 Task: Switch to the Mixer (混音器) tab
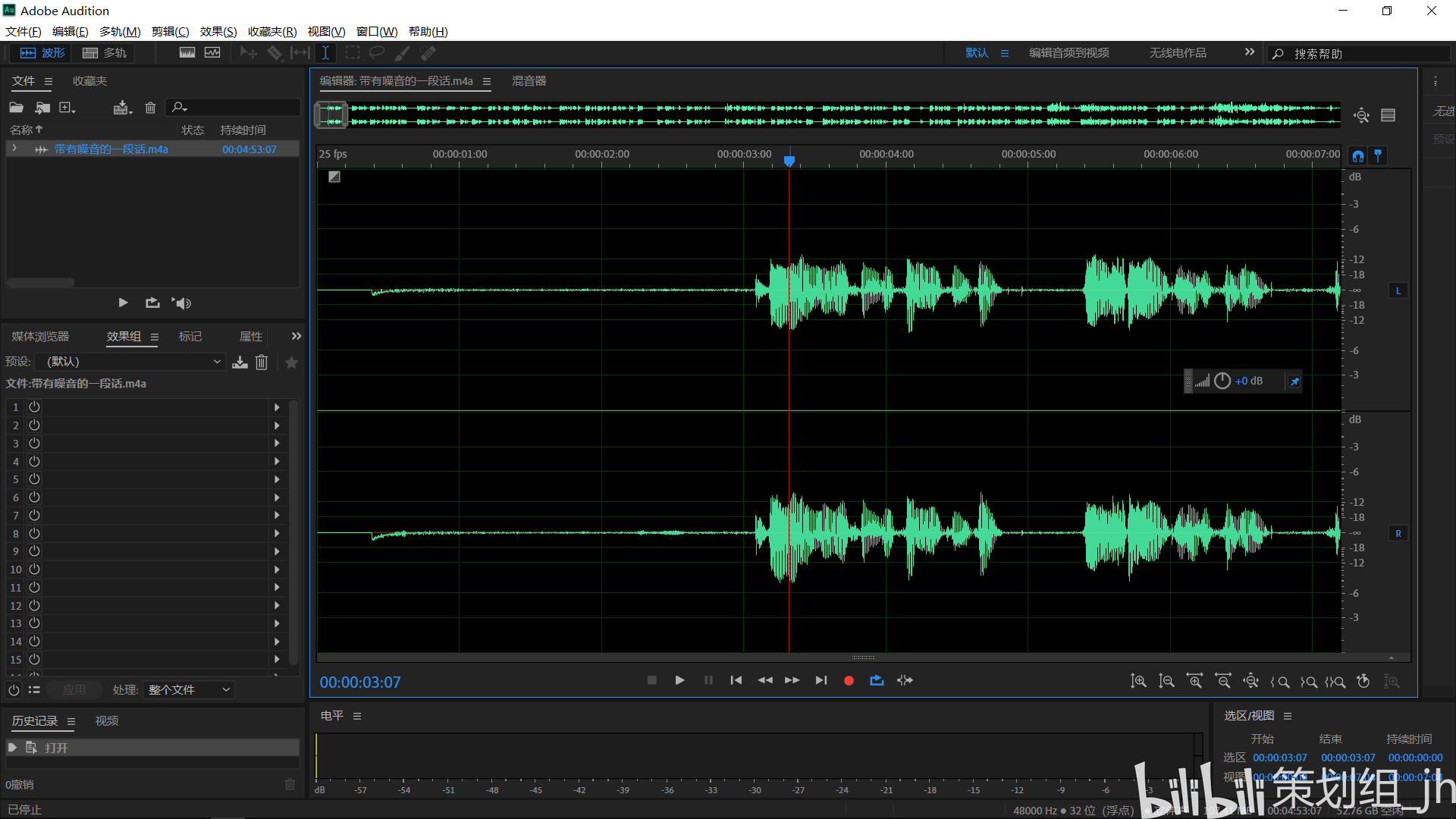[529, 81]
